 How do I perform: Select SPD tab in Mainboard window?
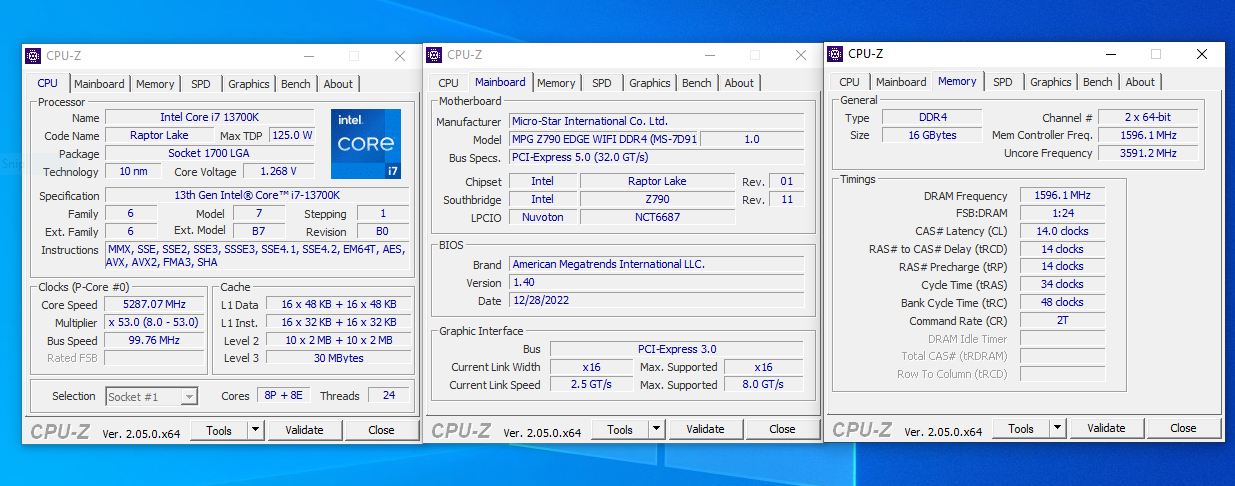[602, 83]
